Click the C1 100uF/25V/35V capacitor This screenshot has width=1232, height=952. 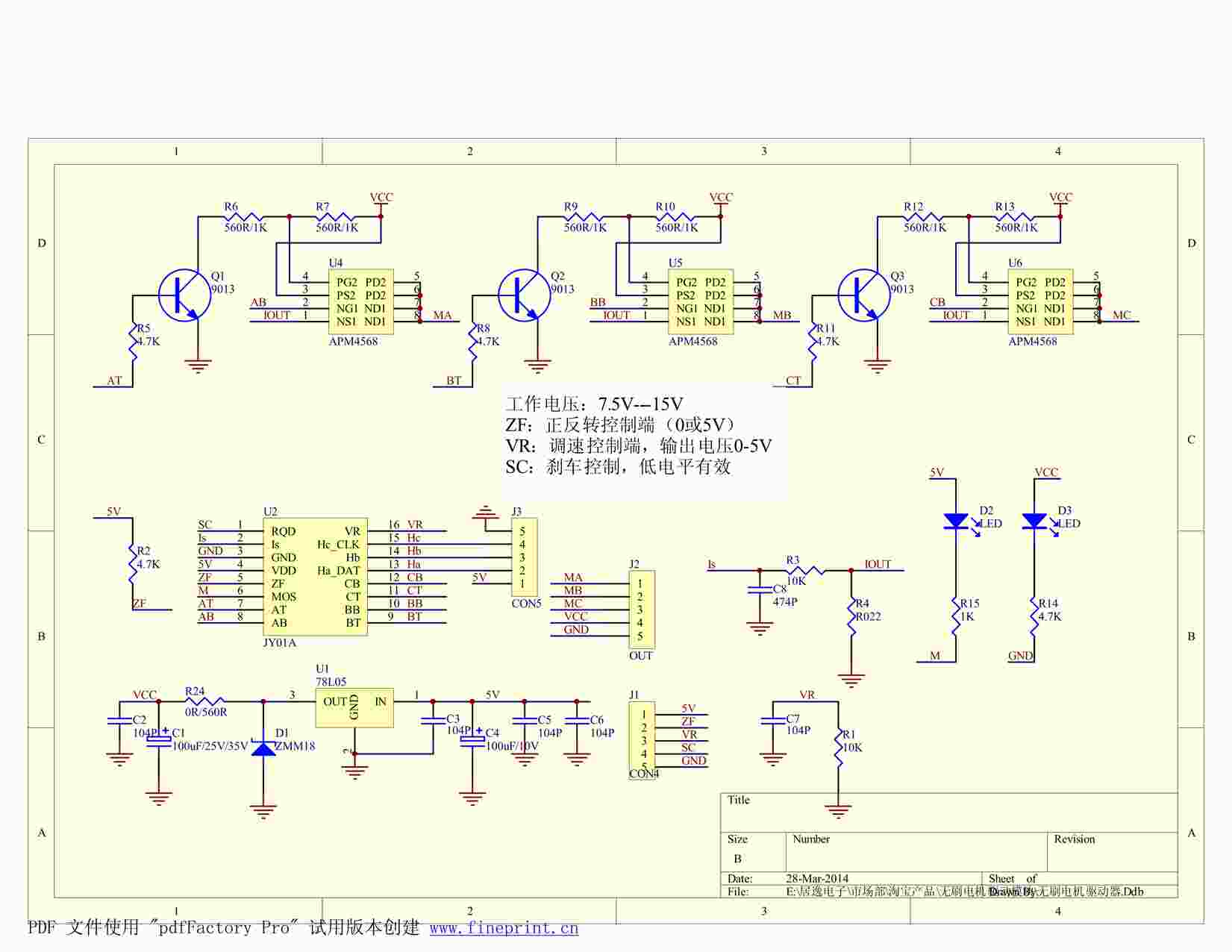point(159,740)
